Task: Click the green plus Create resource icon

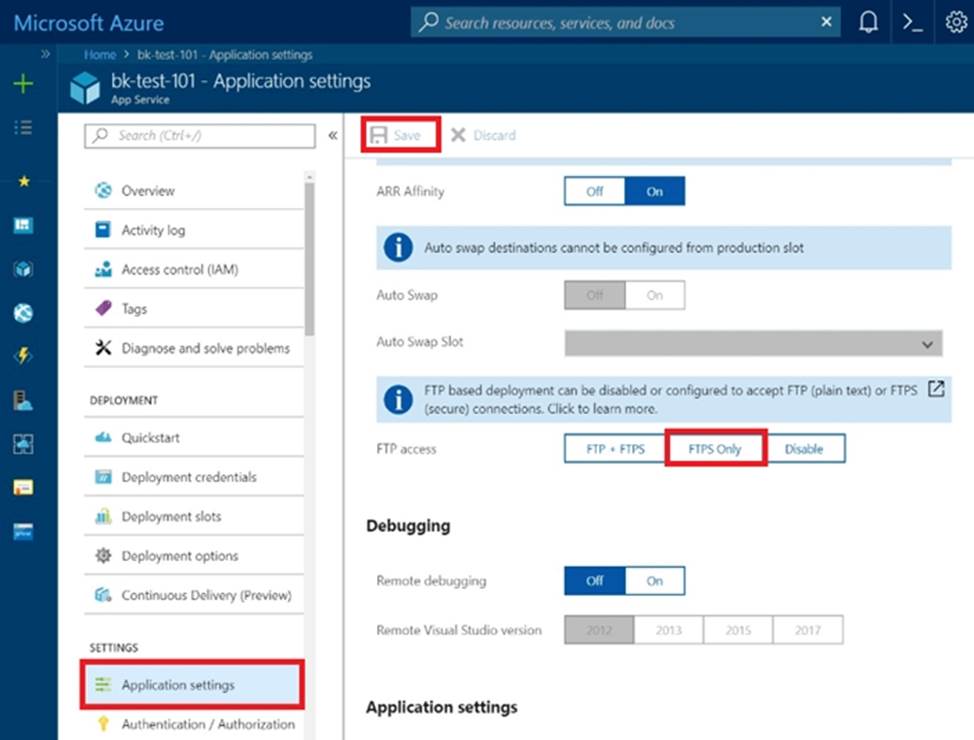Action: click(x=23, y=83)
